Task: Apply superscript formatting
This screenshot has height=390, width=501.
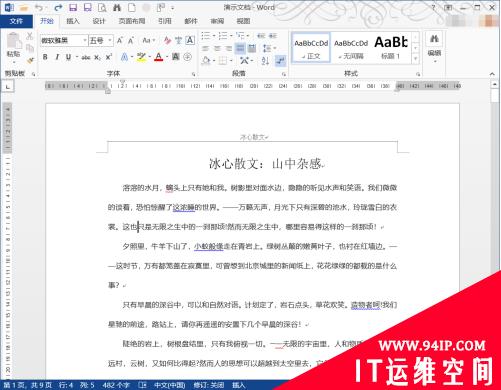Action: [109, 57]
